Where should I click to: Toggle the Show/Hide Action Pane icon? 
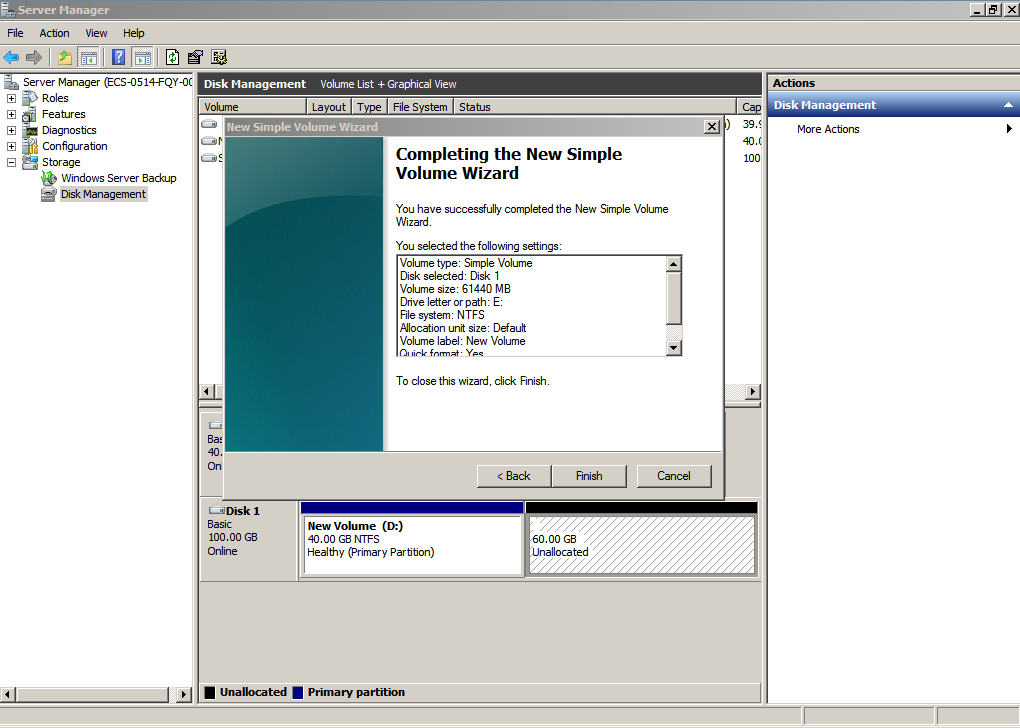142,57
